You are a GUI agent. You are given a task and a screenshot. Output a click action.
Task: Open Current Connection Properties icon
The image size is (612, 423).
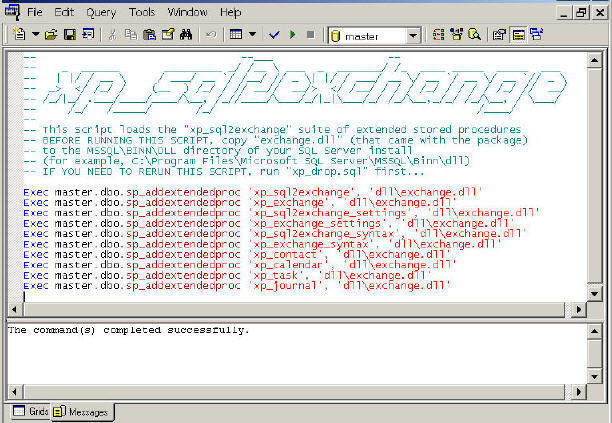pos(499,35)
